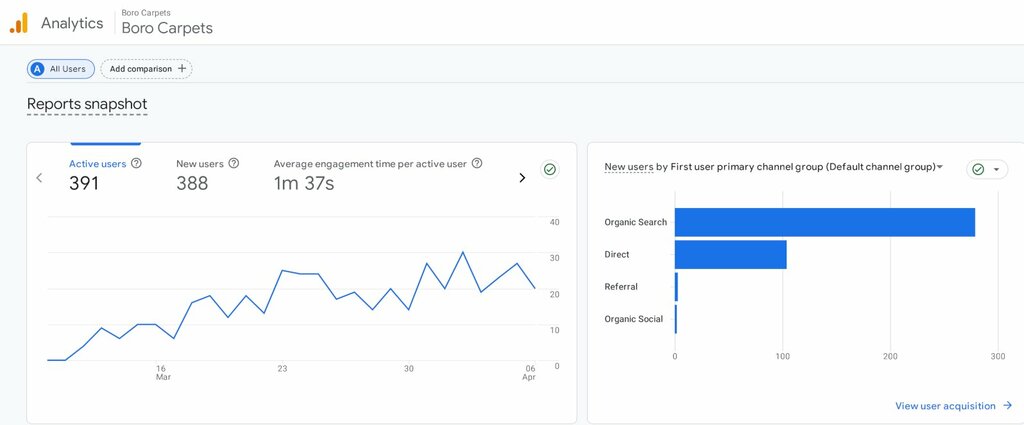
Task: Open the Boro Carpets property selector
Action: (x=166, y=28)
